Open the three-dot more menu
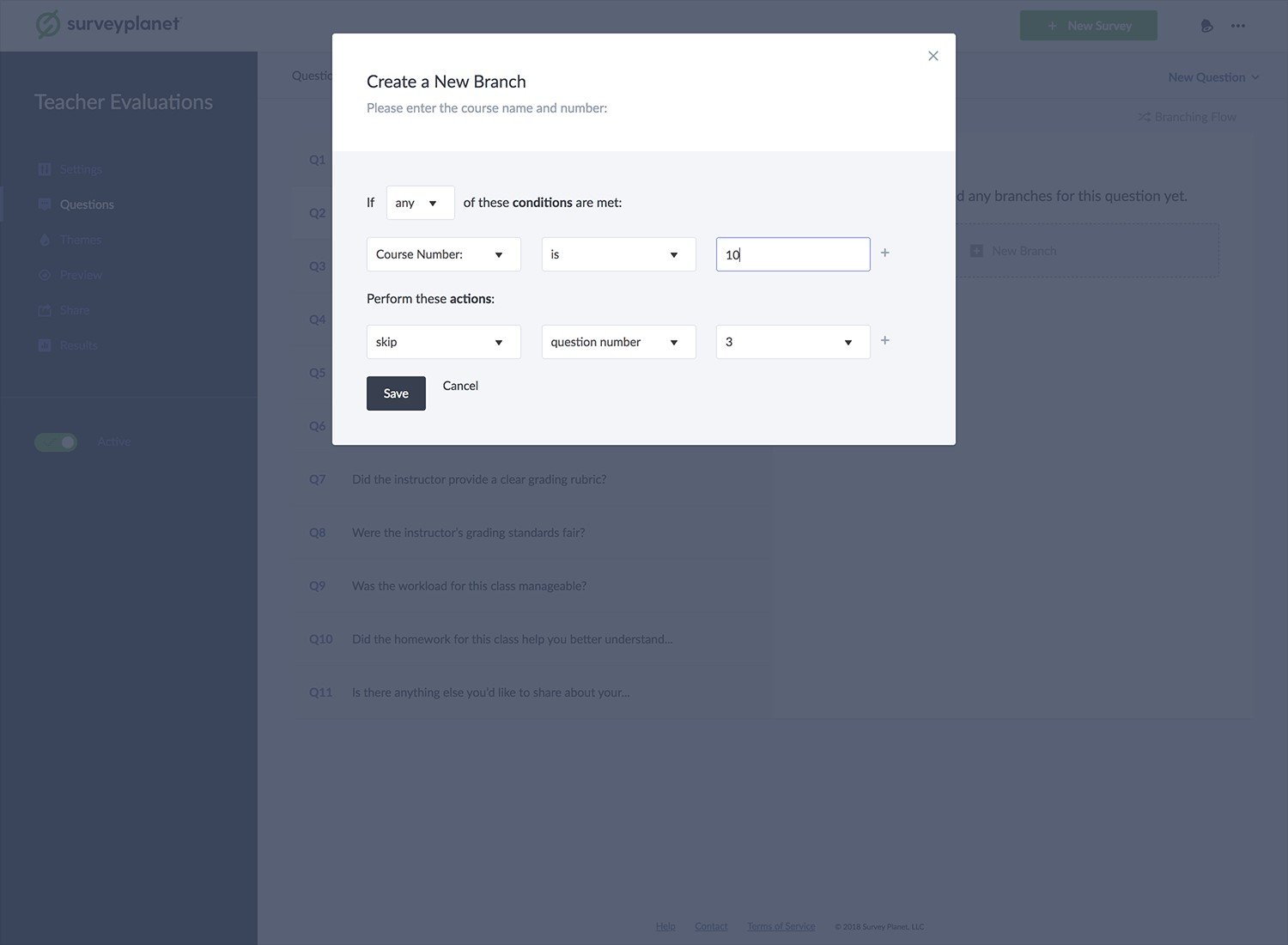The height and width of the screenshot is (945, 1288). (x=1237, y=26)
